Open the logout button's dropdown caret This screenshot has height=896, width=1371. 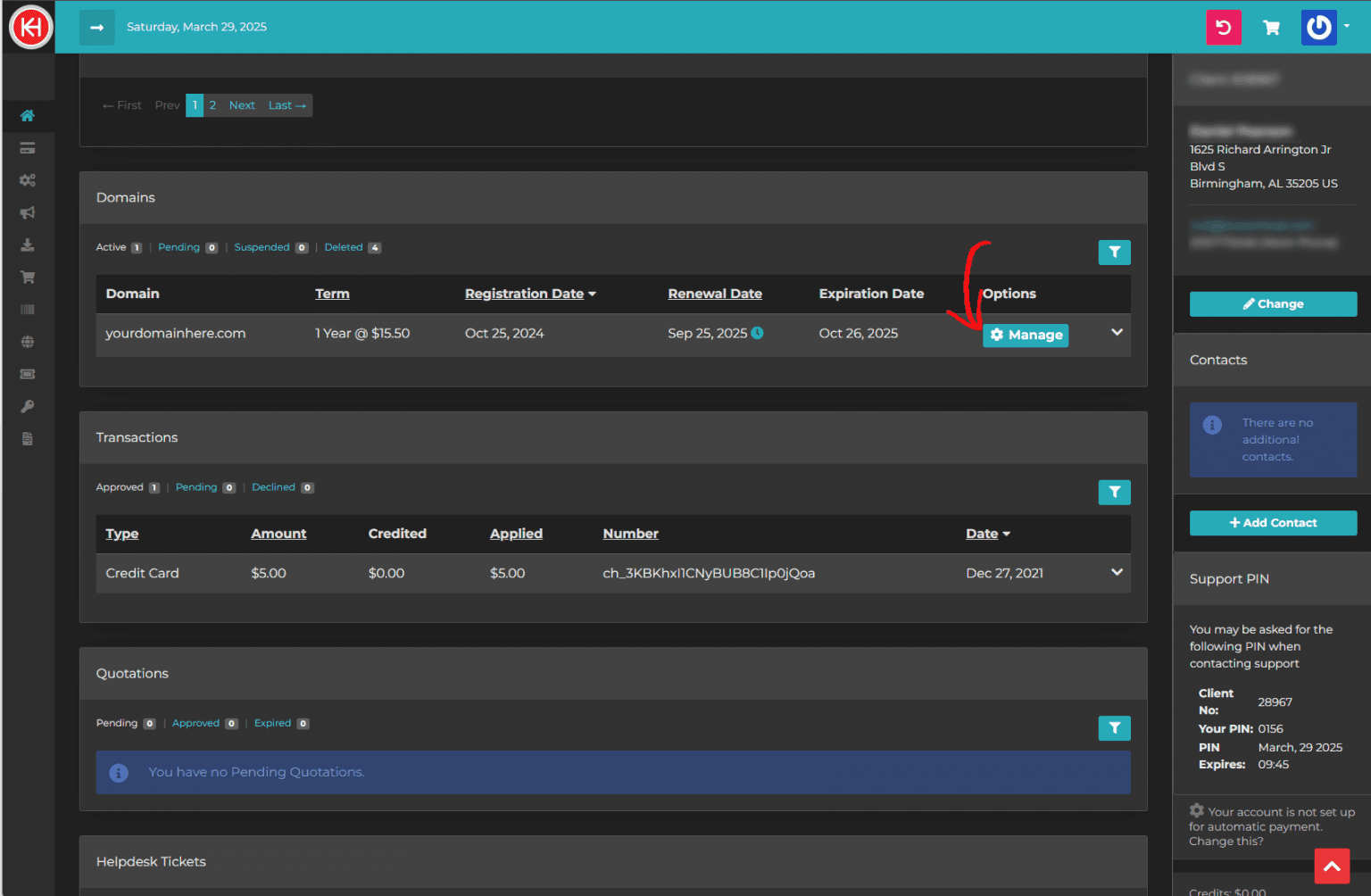1348,27
